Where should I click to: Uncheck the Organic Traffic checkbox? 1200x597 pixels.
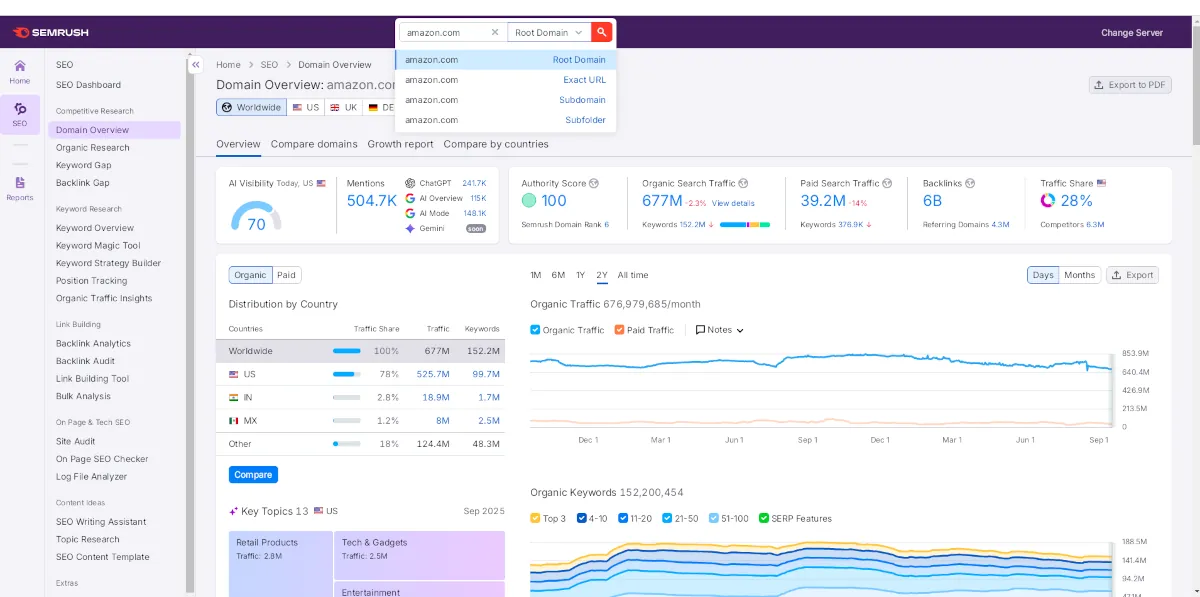tap(535, 330)
